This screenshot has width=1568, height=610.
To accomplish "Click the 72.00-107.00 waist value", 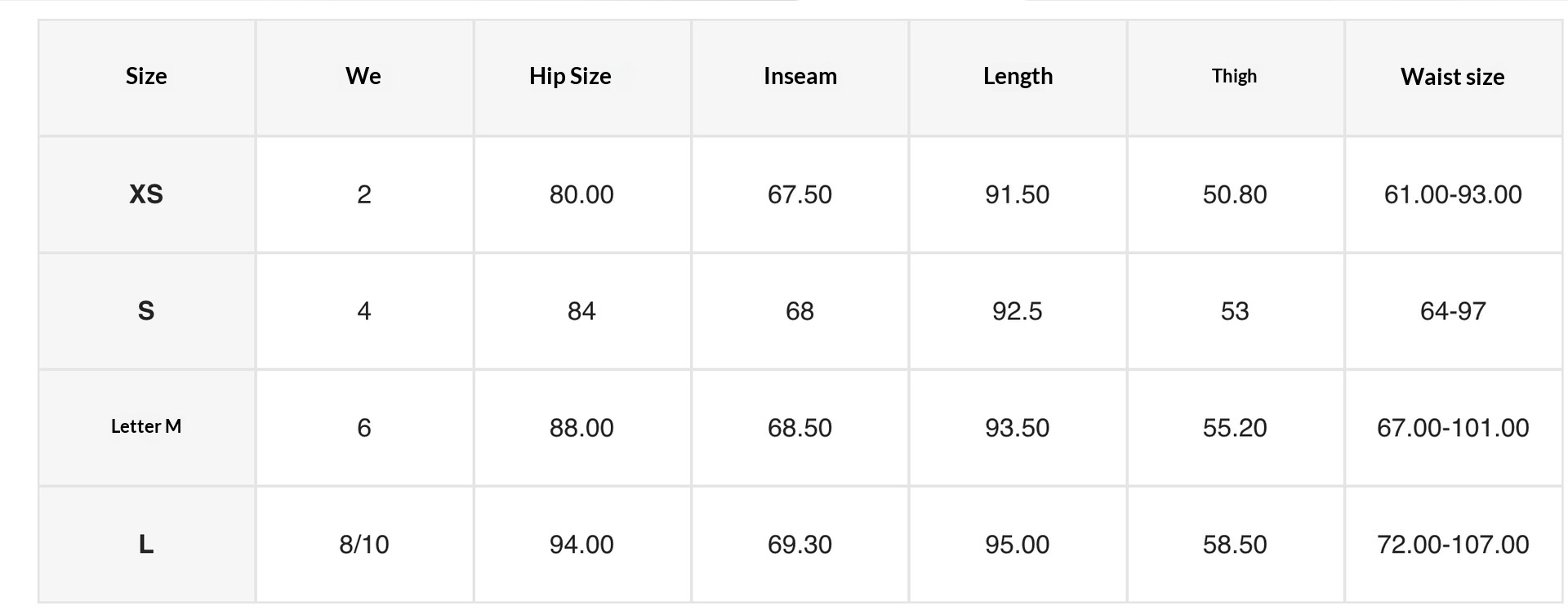I will pyautogui.click(x=1453, y=545).
